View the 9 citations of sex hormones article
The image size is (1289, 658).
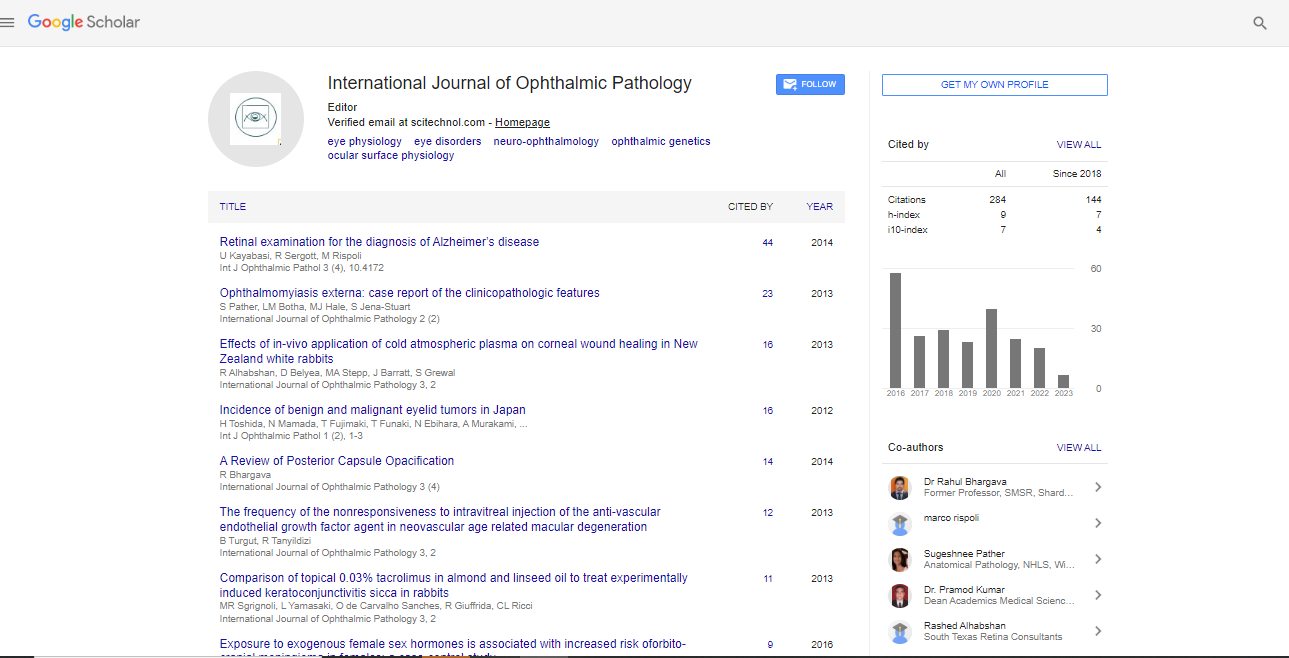coord(770,645)
